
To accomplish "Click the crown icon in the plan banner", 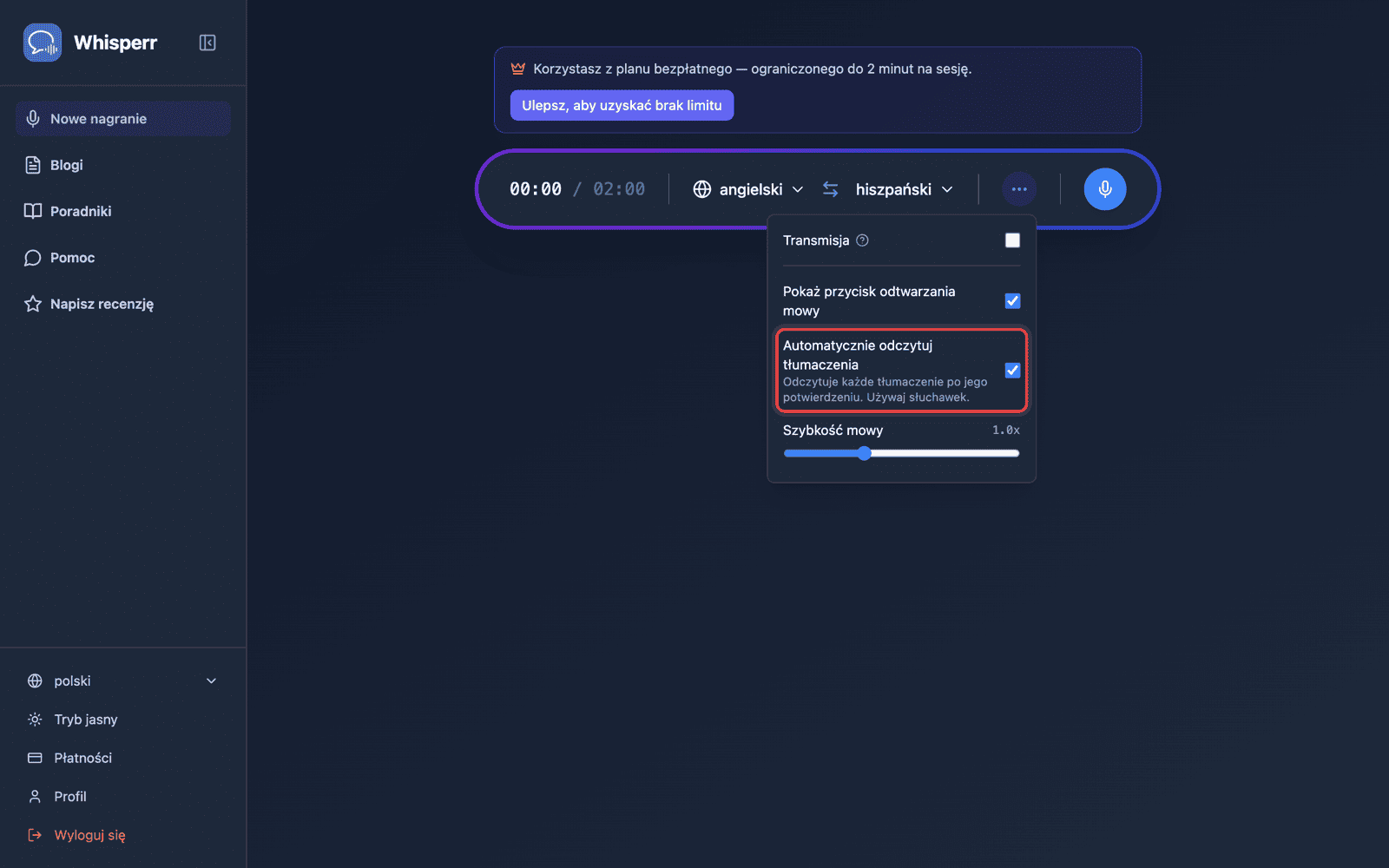I will 518,69.
